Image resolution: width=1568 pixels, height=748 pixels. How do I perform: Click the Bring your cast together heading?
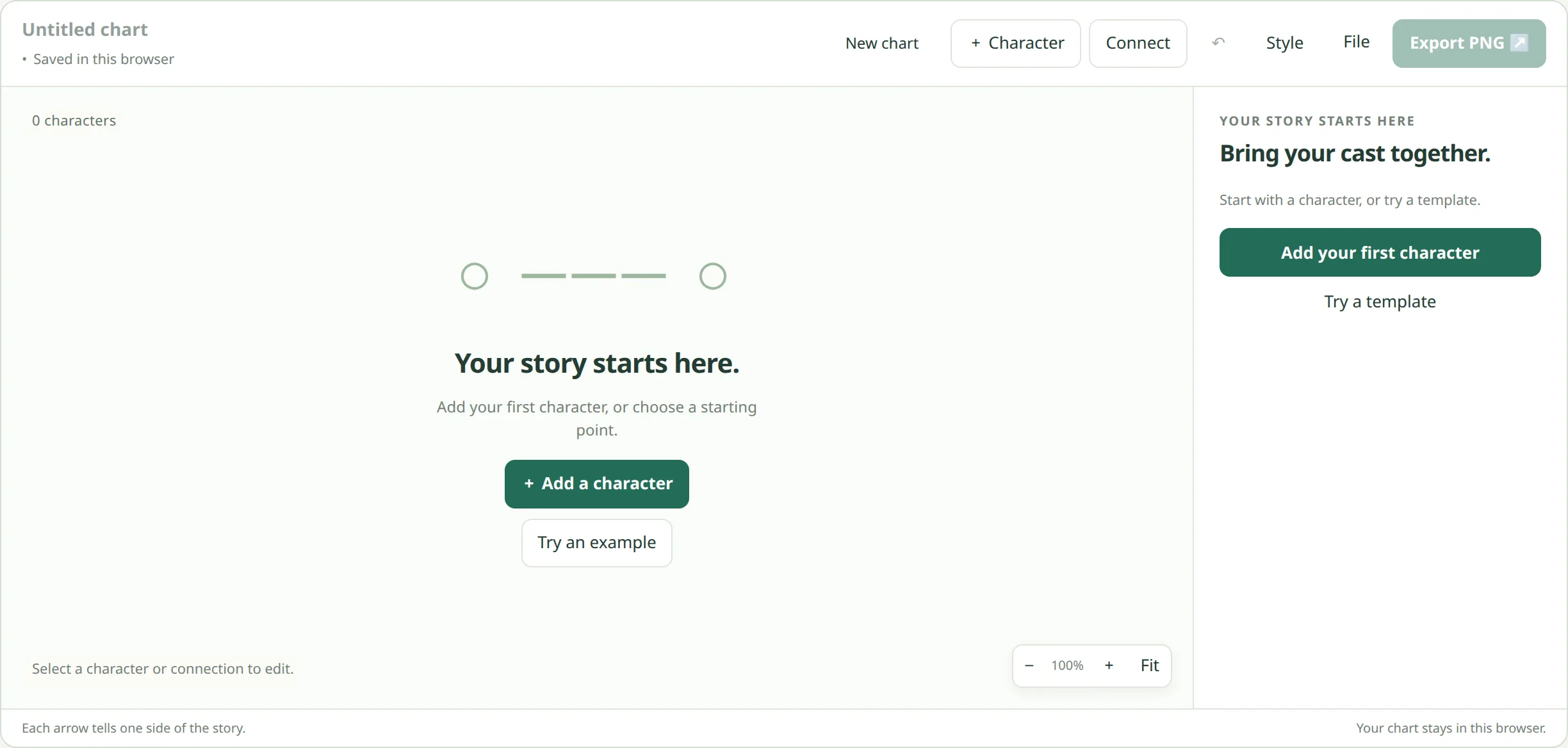[1355, 154]
